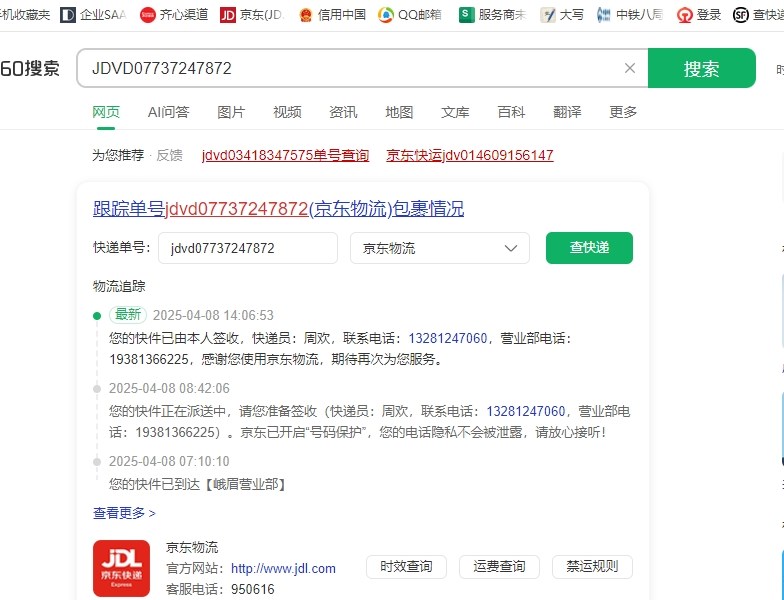Screen dimensions: 784x600
Task: Select the 网页 tab
Action: pos(106,112)
